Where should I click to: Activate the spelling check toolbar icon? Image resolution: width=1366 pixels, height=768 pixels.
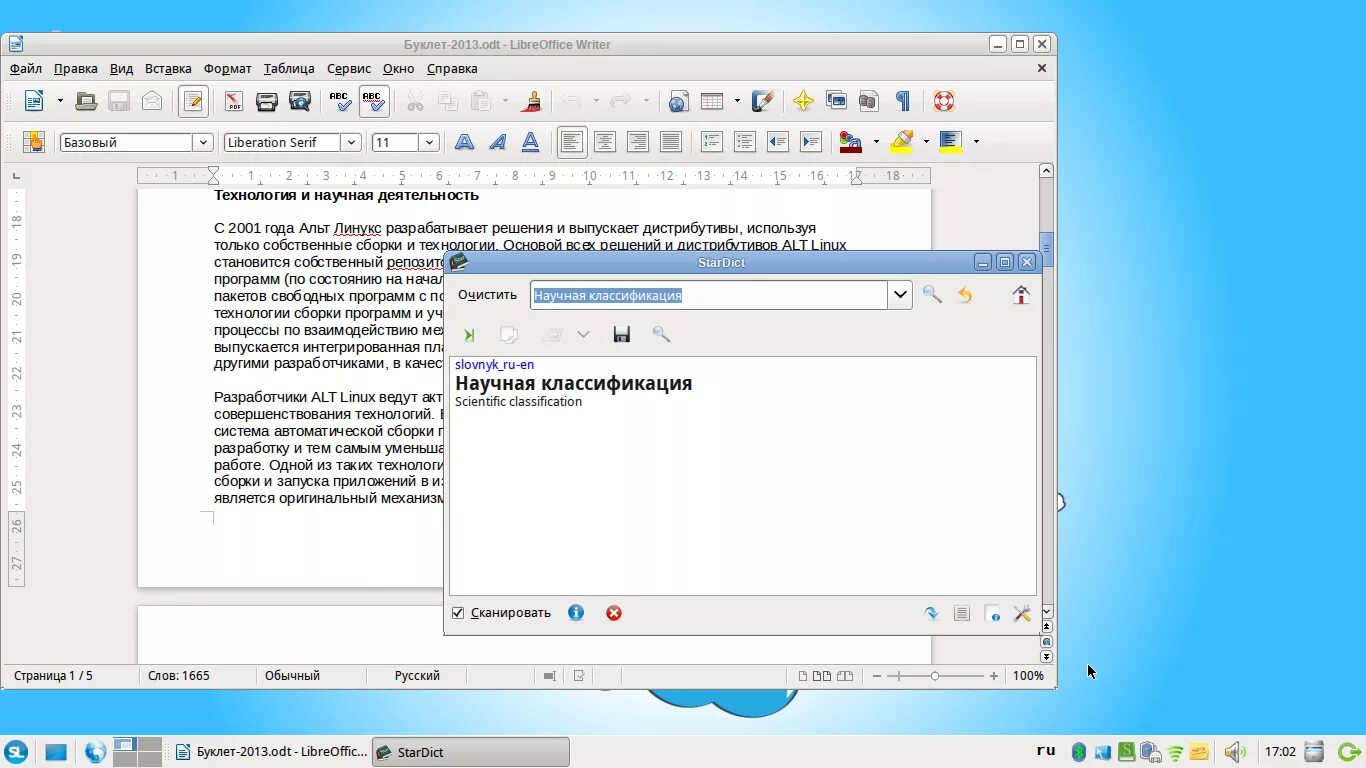pyautogui.click(x=338, y=101)
